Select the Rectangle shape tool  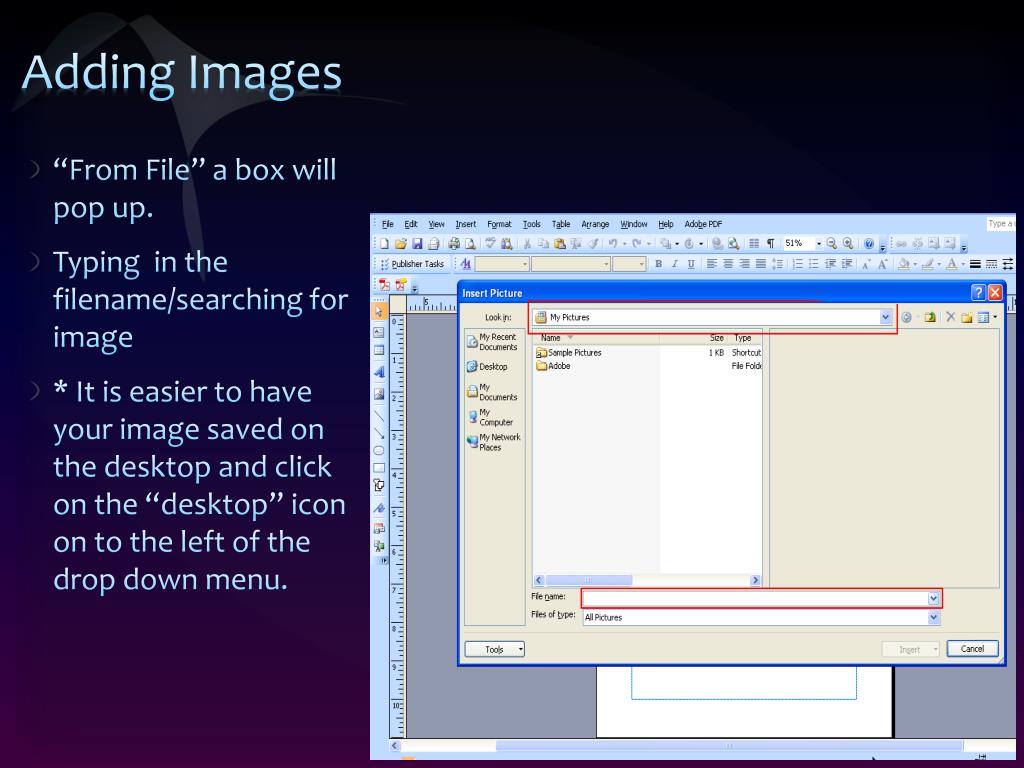click(x=379, y=468)
